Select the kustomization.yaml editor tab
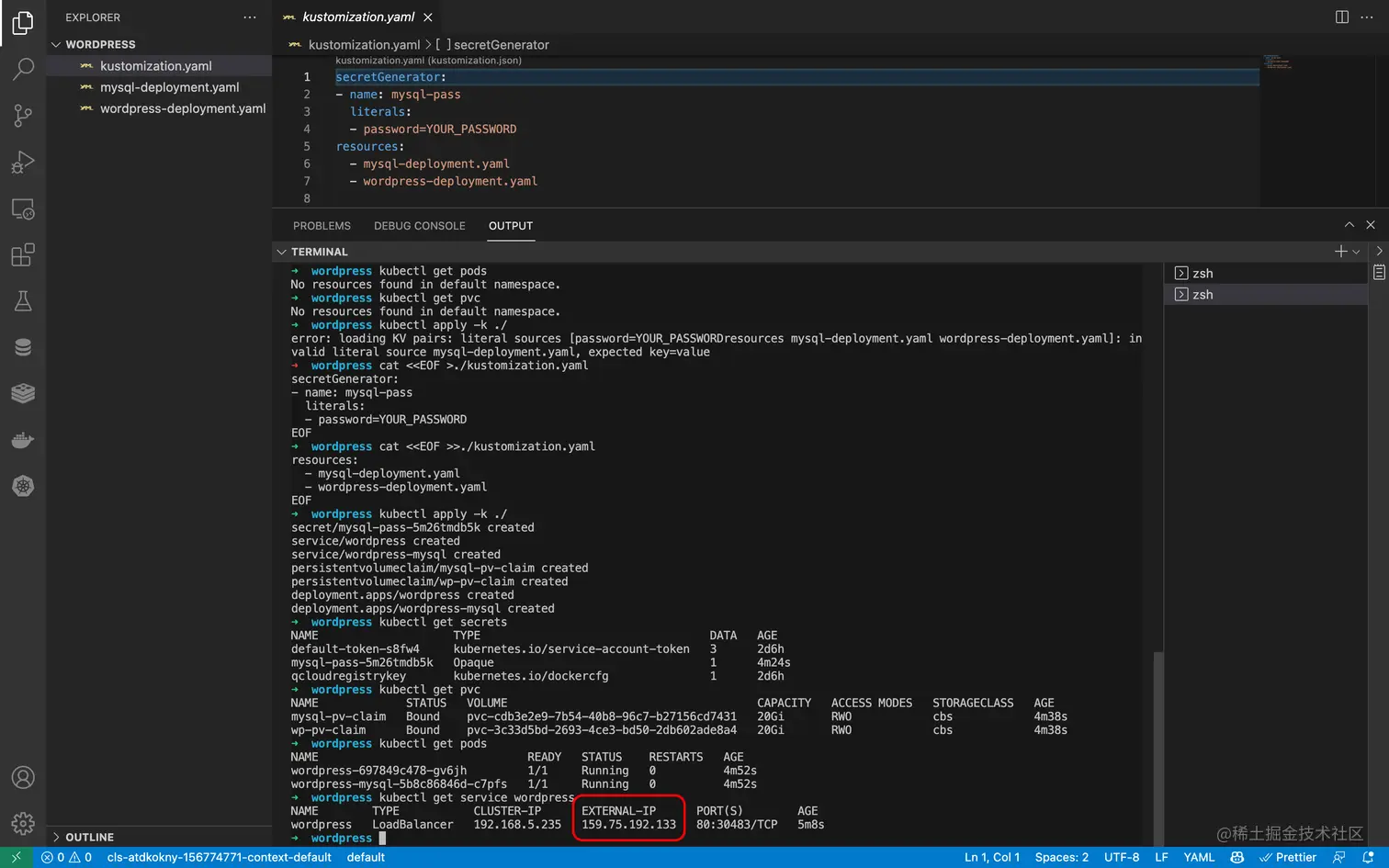The height and width of the screenshot is (868, 1389). click(356, 17)
